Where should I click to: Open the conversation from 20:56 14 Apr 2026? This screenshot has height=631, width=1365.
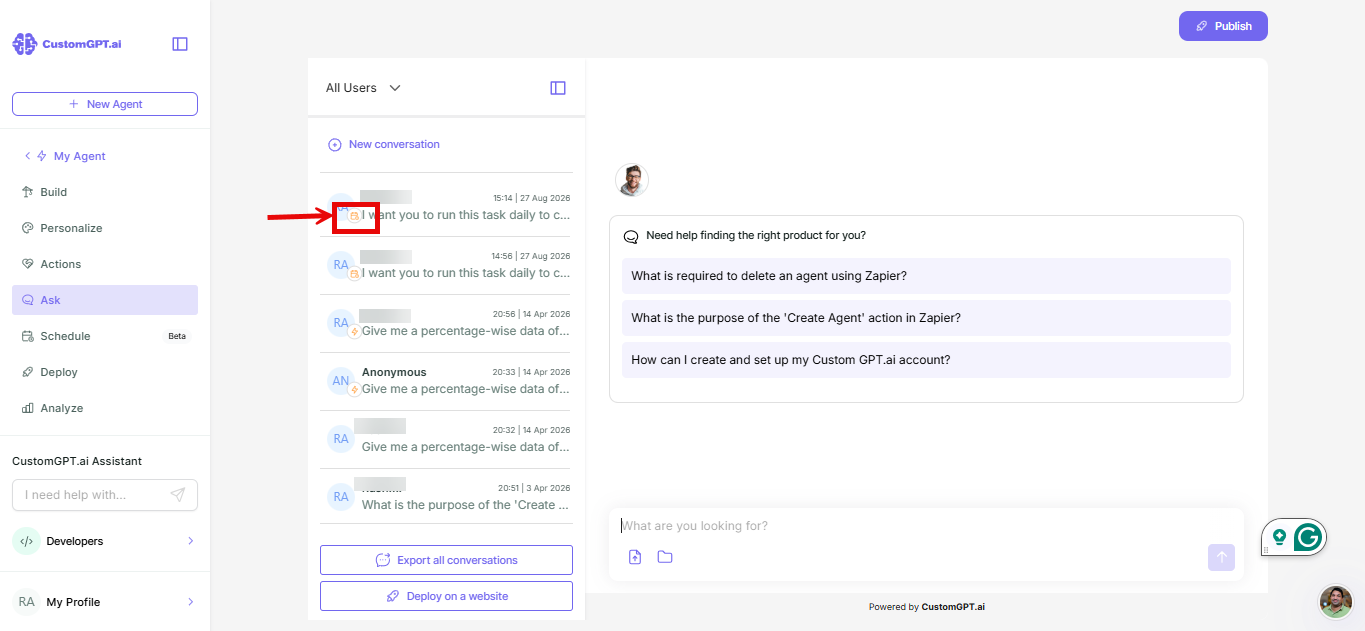[446, 323]
